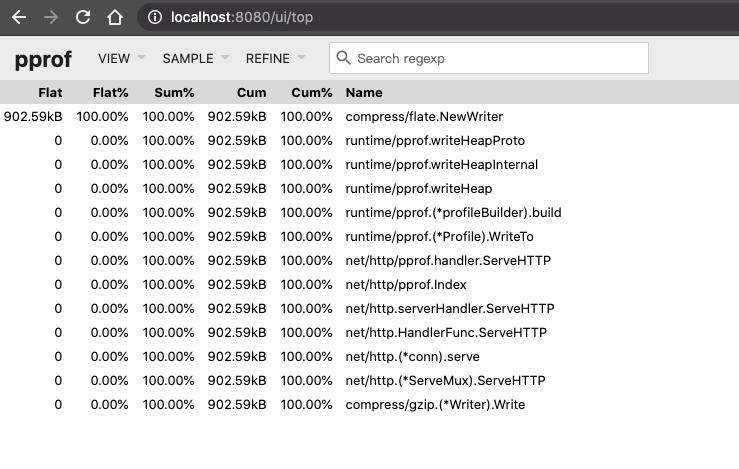Go to browser home page icon

[115, 18]
